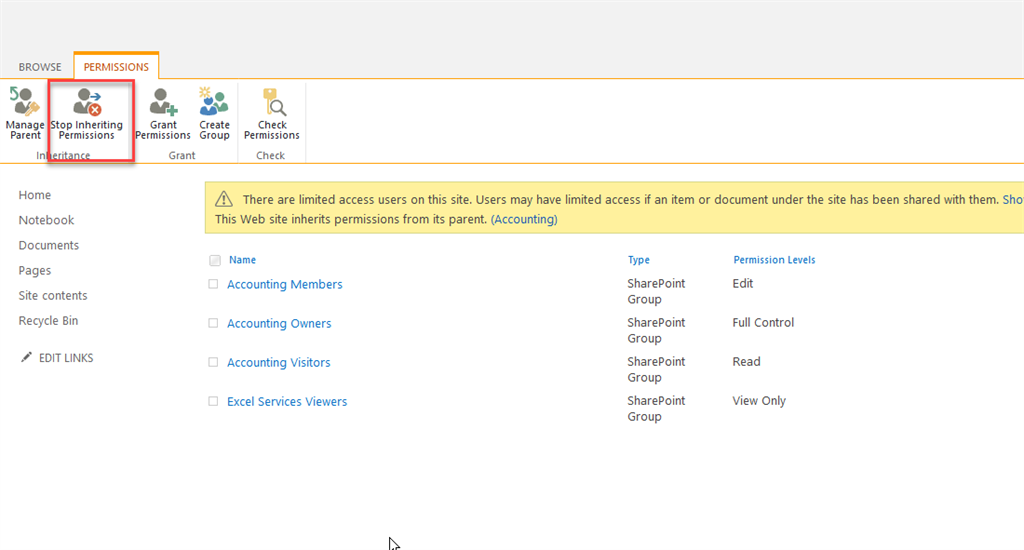Open the Grant Permissions ribbon icon
The width and height of the screenshot is (1024, 550).
[163, 102]
